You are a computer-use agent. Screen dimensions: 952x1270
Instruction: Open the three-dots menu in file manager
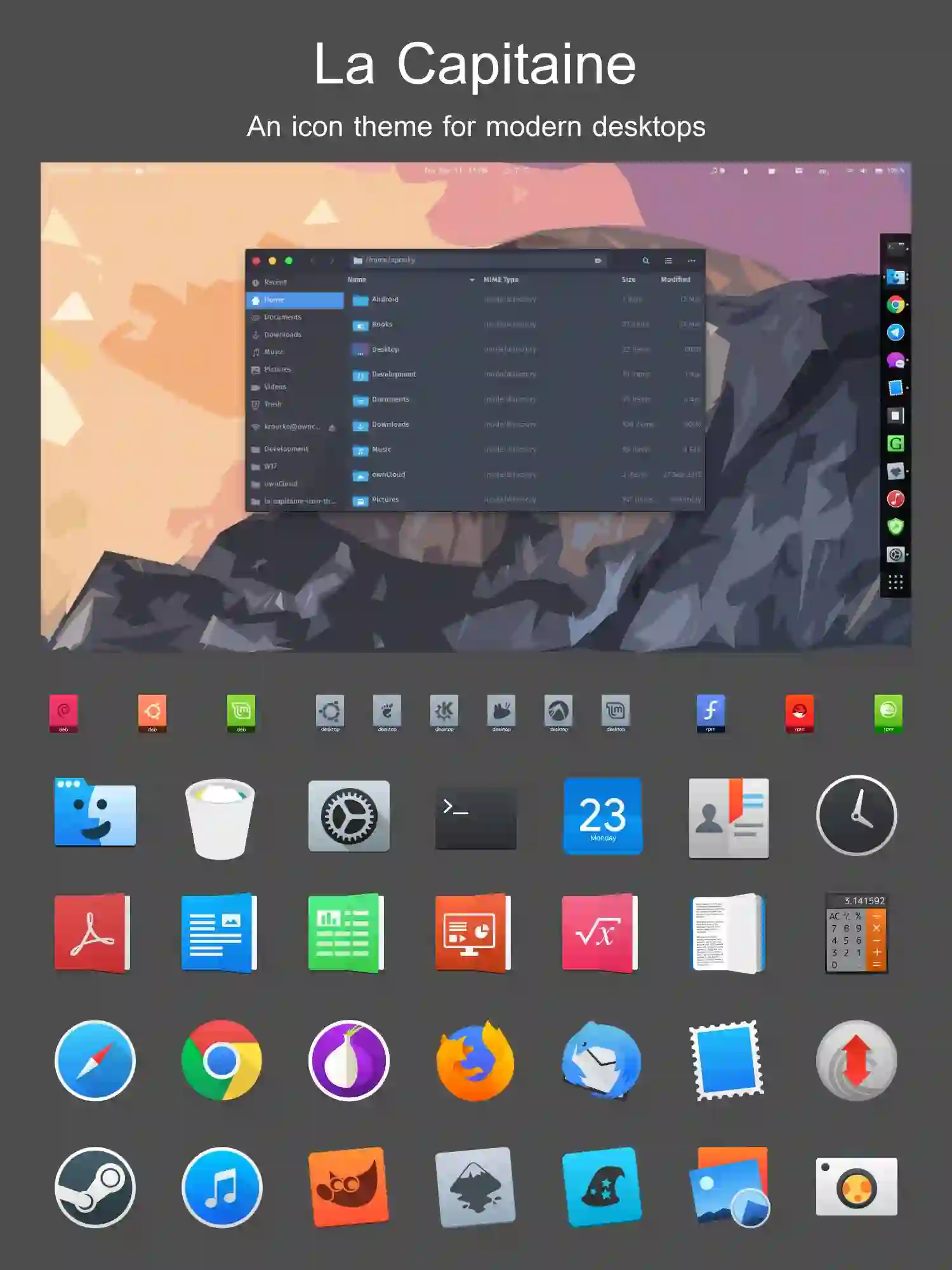(x=691, y=260)
